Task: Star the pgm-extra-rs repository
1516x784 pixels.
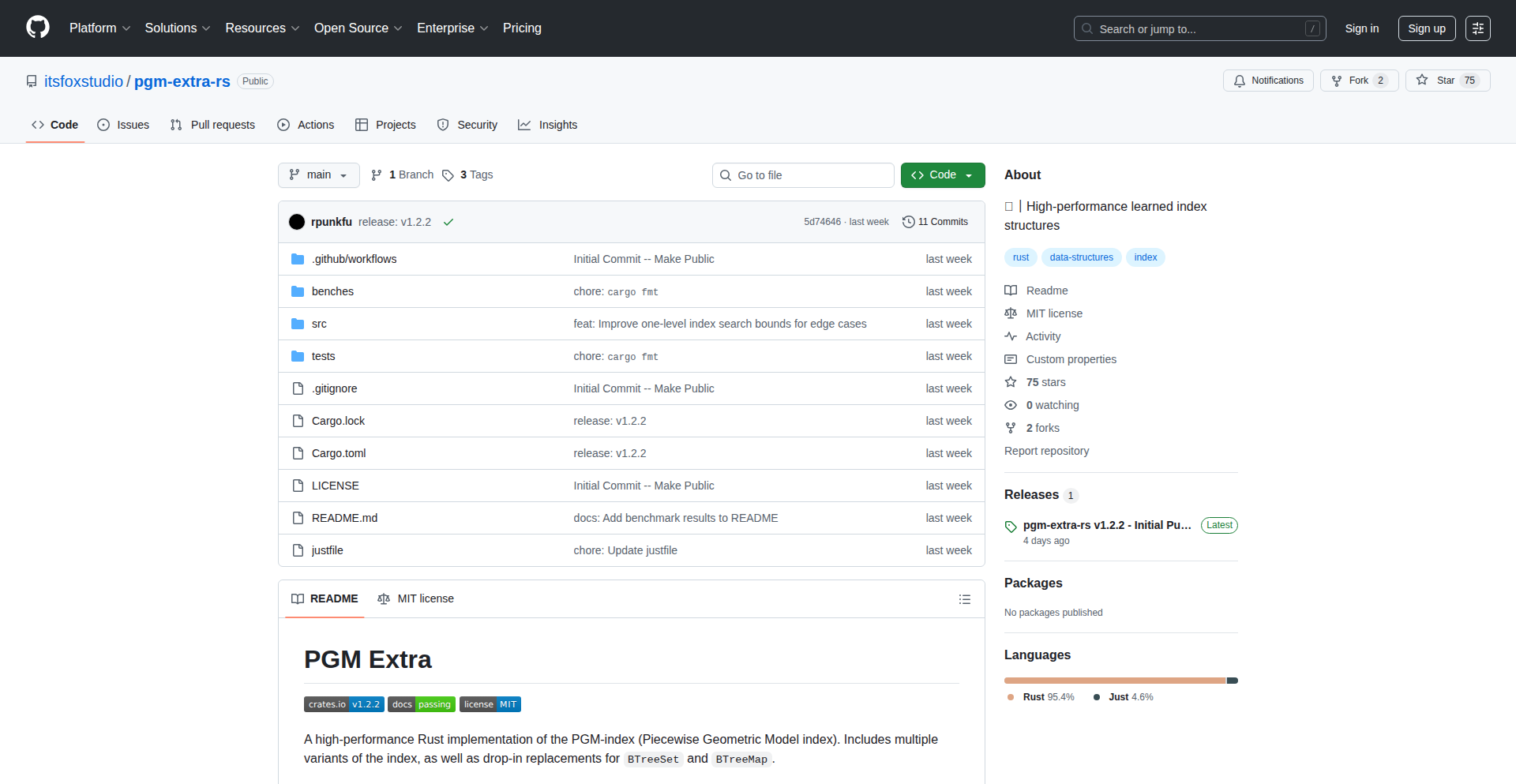Action: [1446, 80]
